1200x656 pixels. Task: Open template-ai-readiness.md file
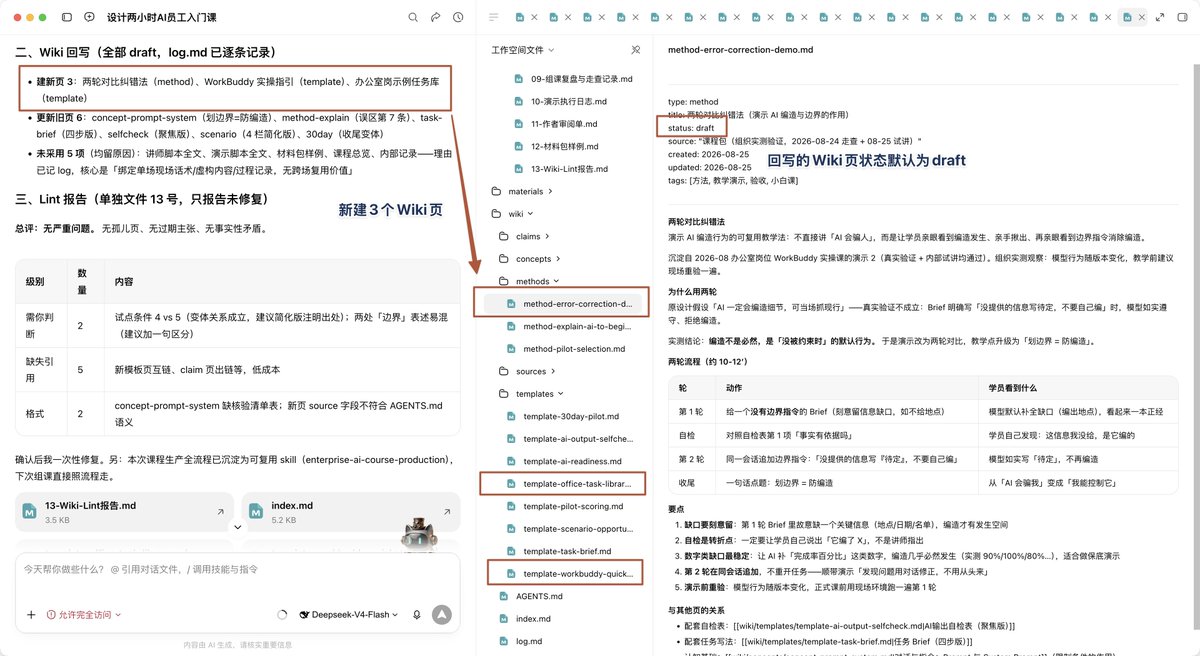[x=564, y=461]
